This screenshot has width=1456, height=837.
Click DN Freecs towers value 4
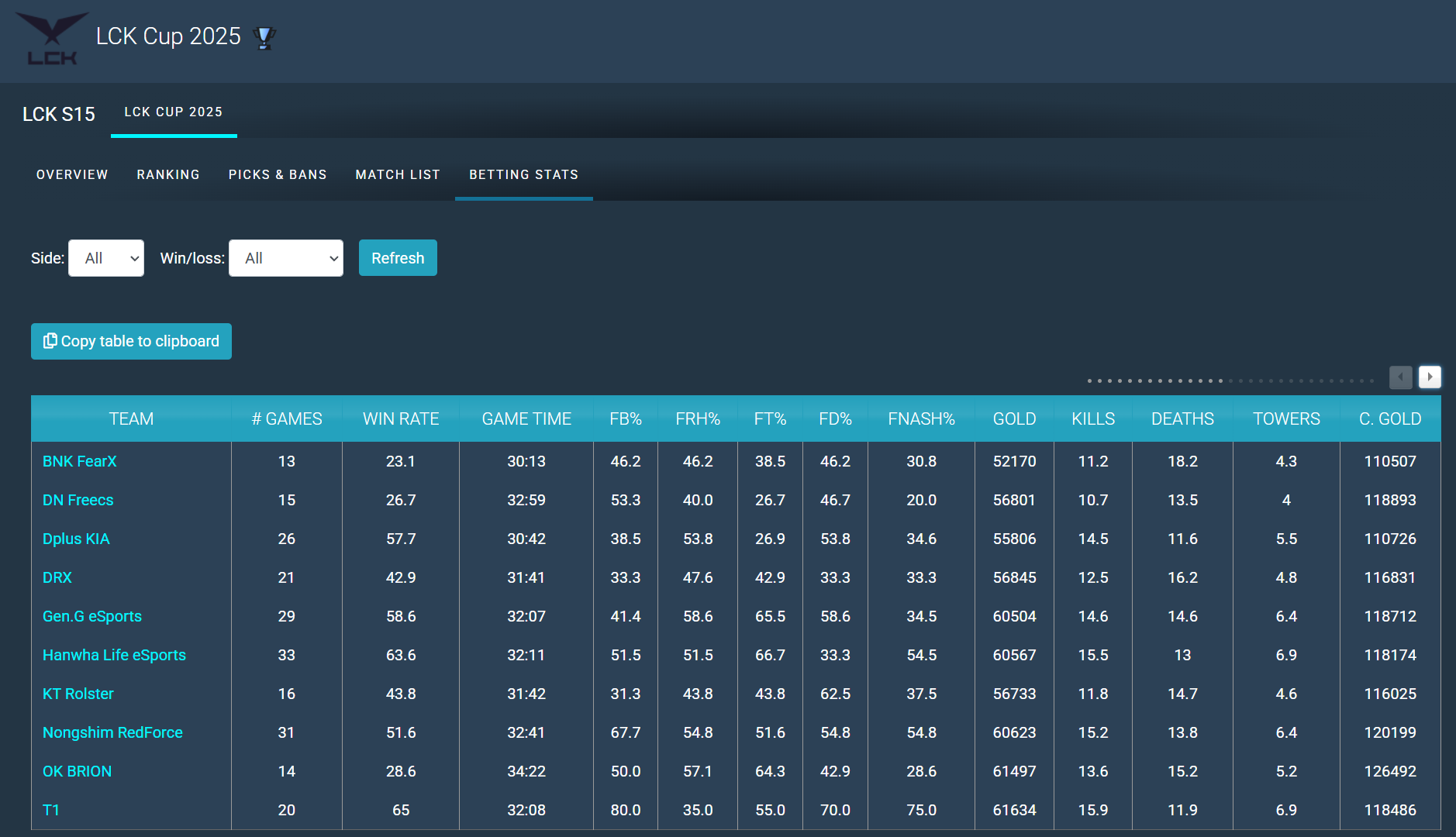coord(1287,500)
